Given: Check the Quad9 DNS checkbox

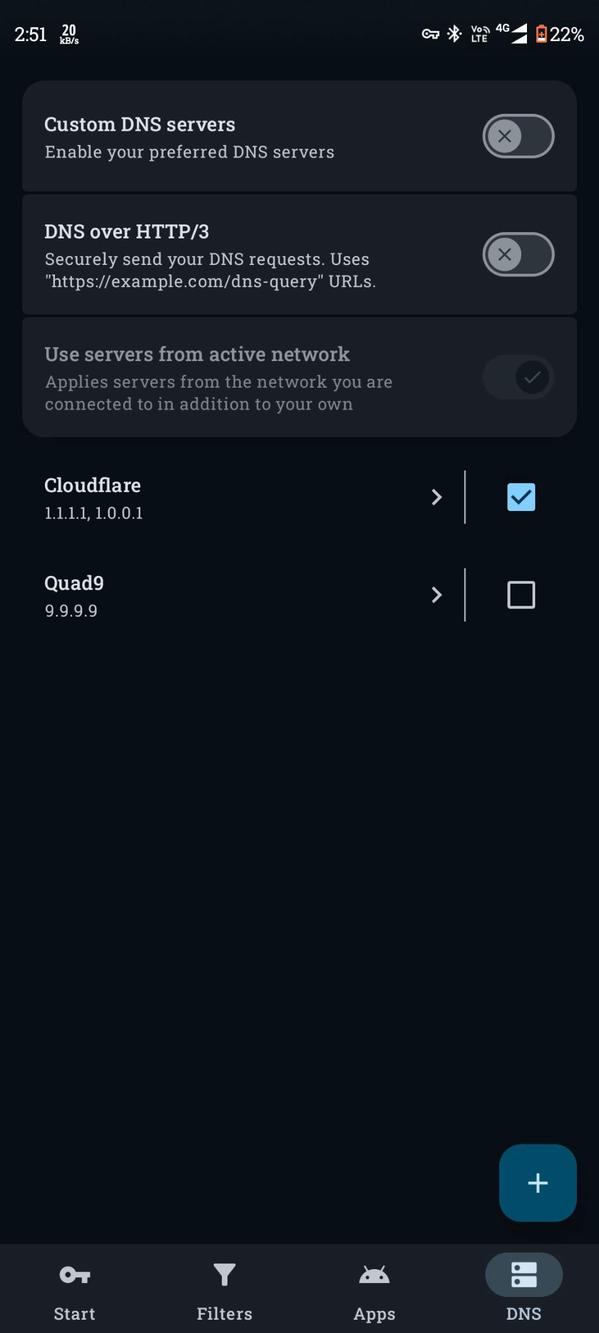Looking at the screenshot, I should tap(521, 594).
